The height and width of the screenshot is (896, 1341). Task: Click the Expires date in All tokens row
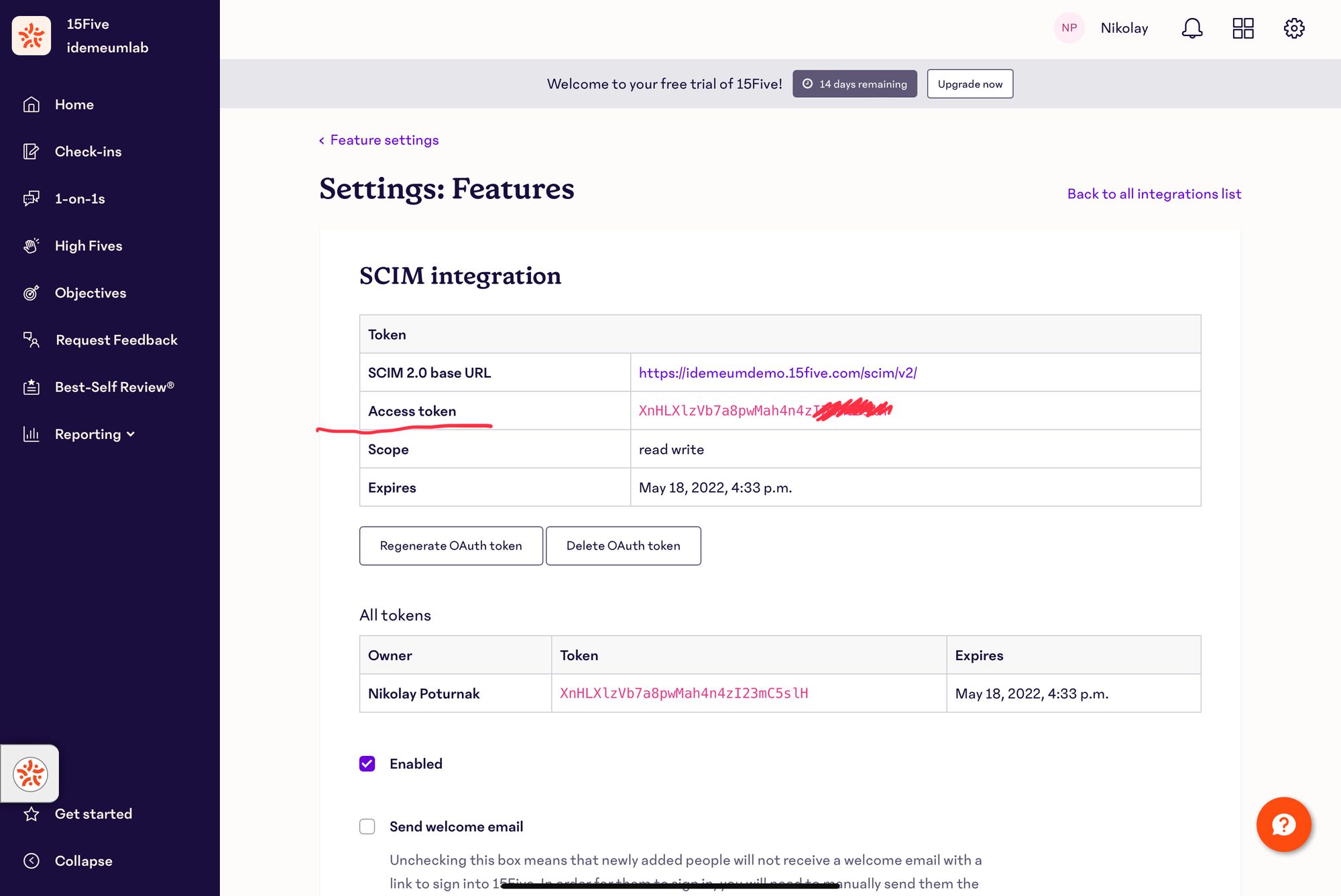pyautogui.click(x=1032, y=694)
